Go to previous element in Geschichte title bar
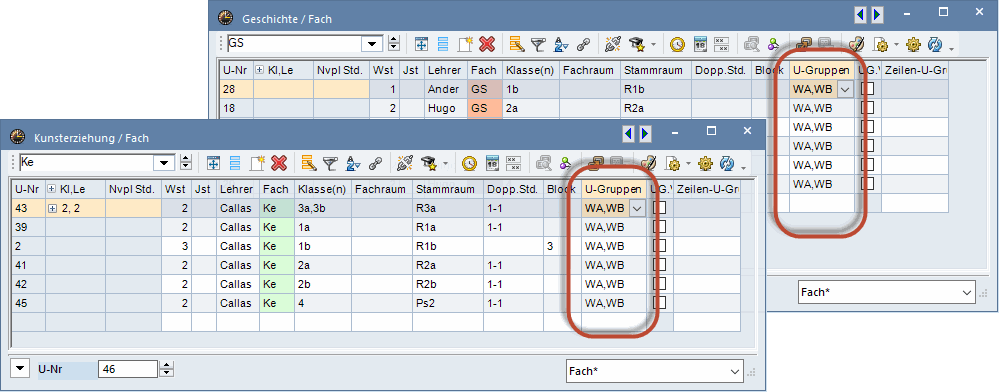 [x=861, y=14]
